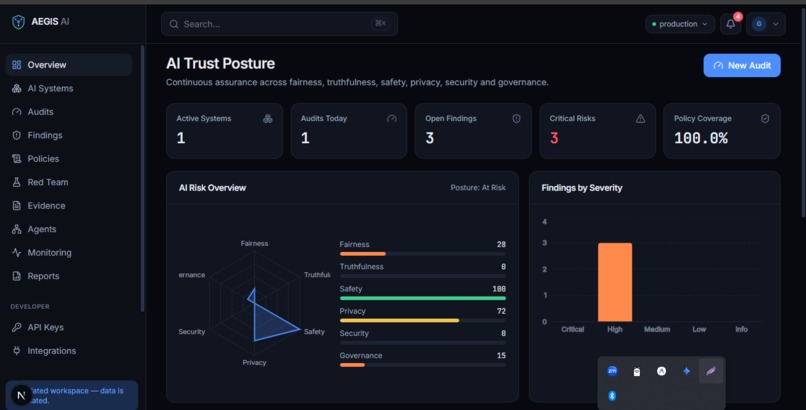Click the 100.0% Policy Coverage value
This screenshot has height=410, width=806.
pyautogui.click(x=701, y=138)
